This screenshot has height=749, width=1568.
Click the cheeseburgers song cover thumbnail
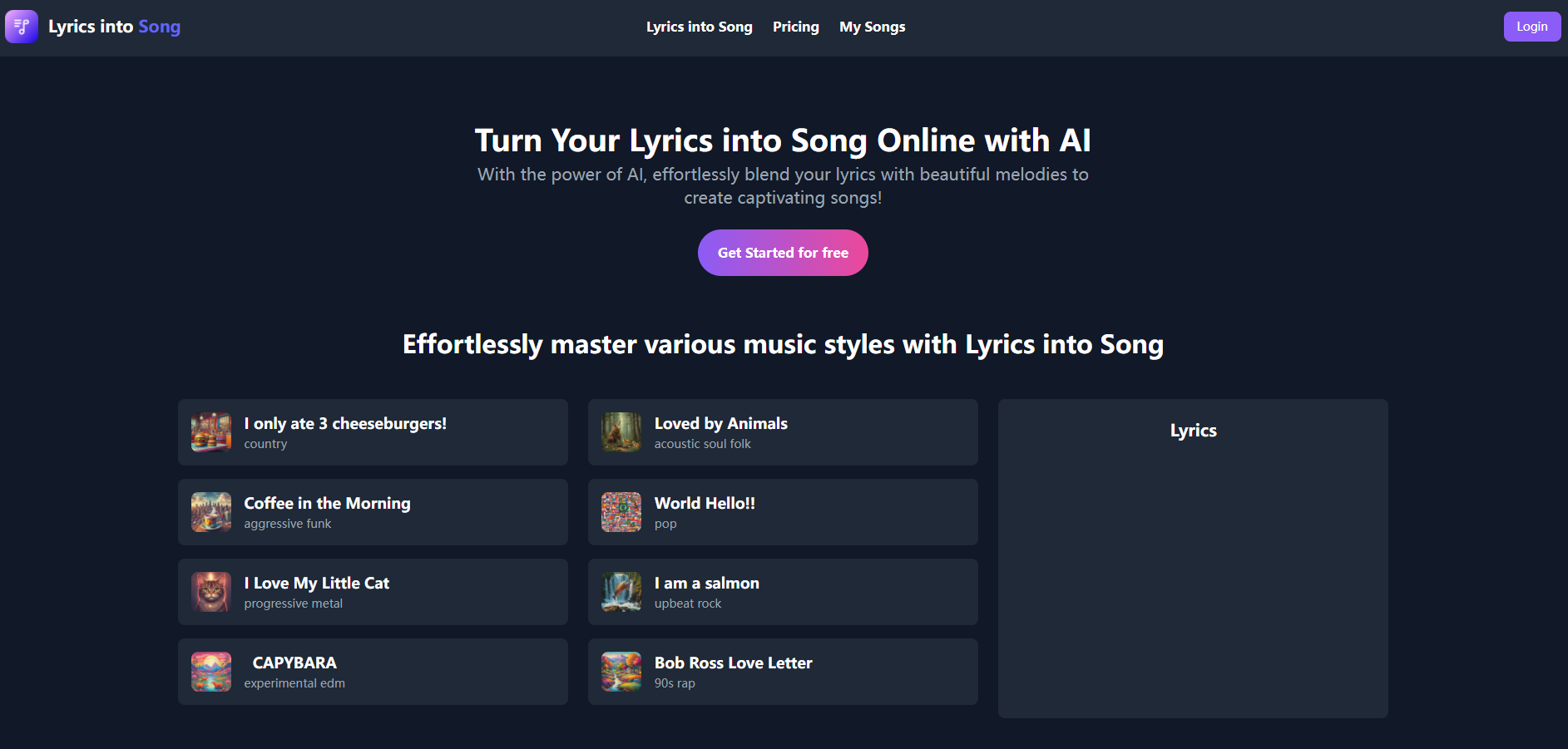(x=211, y=432)
